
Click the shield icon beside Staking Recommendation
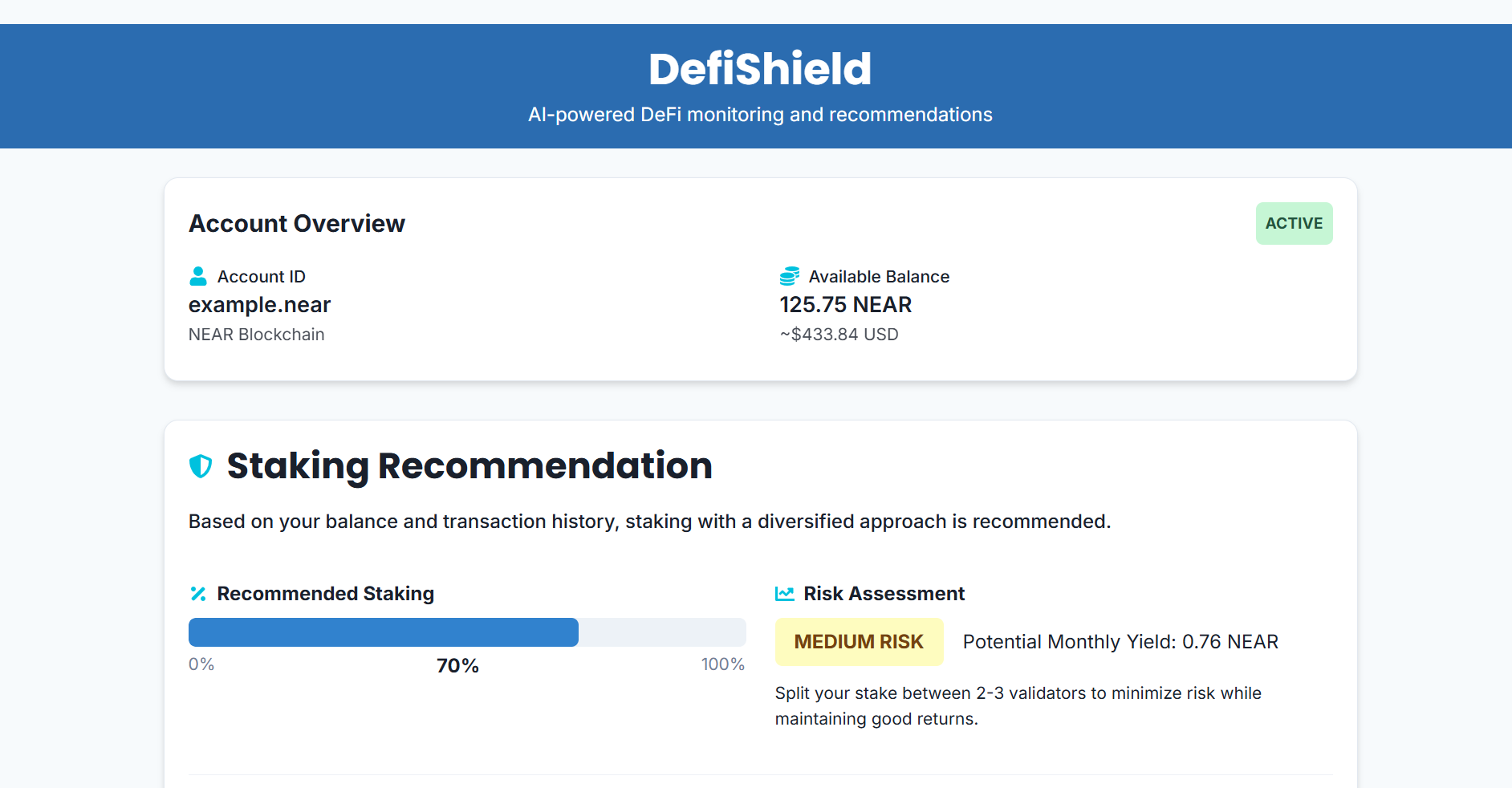(201, 465)
